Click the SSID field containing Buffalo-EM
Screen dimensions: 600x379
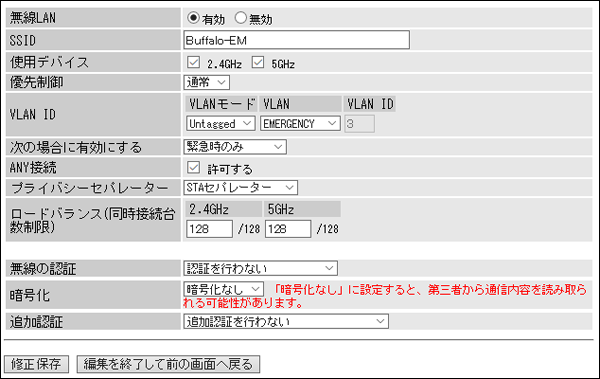click(297, 40)
